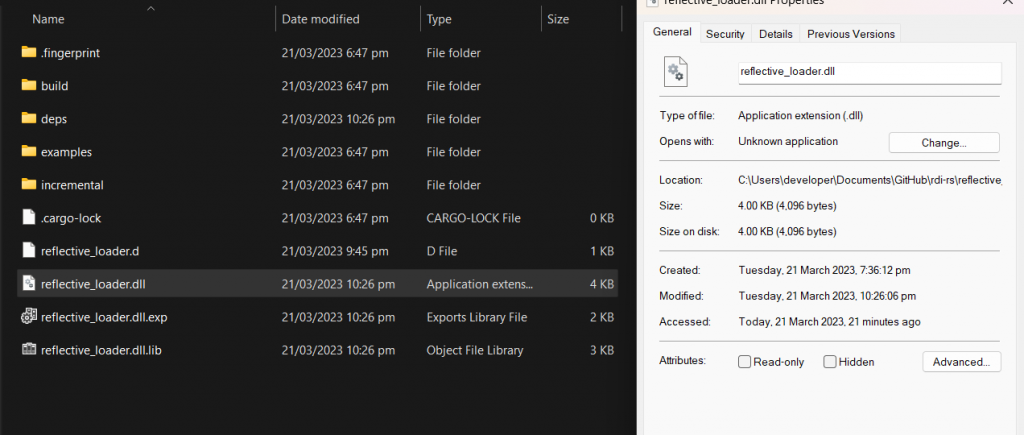The width and height of the screenshot is (1024, 435).
Task: Select the build folder name
Action: [54, 86]
